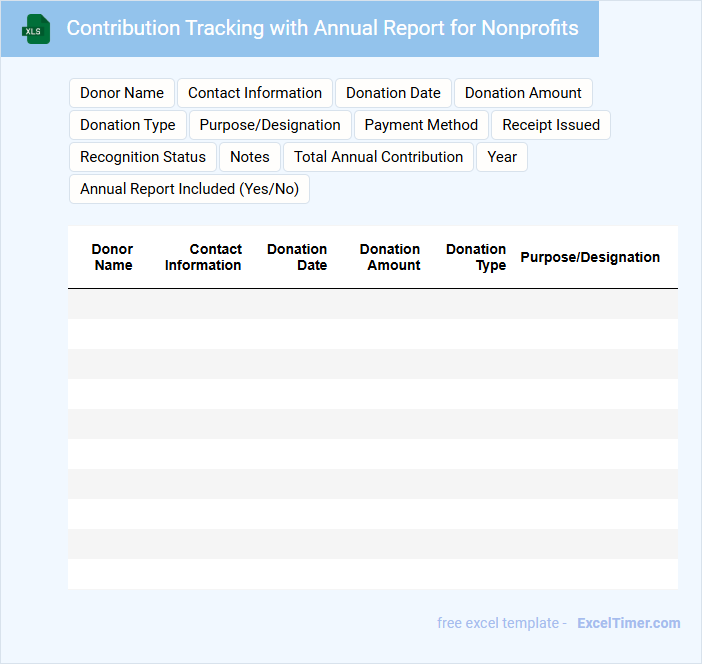Choose the Donation Date tag
The width and height of the screenshot is (702, 664).
click(393, 93)
